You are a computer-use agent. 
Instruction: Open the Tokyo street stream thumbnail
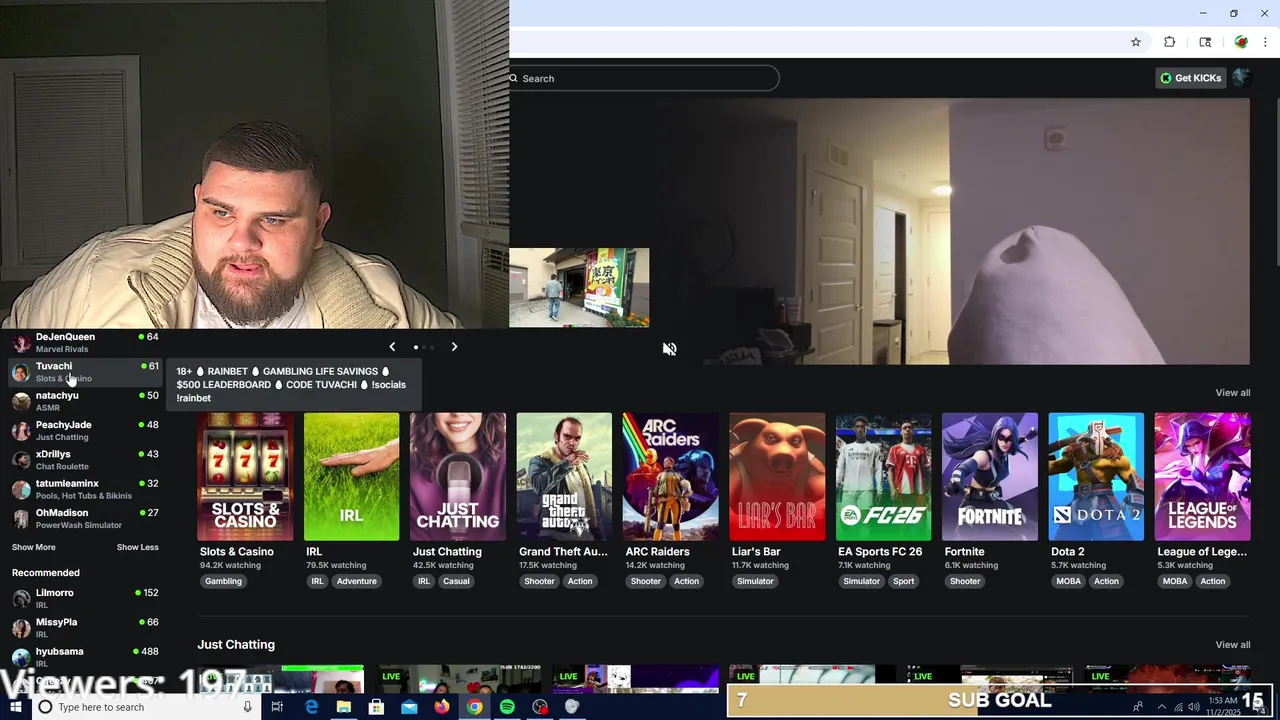click(579, 288)
